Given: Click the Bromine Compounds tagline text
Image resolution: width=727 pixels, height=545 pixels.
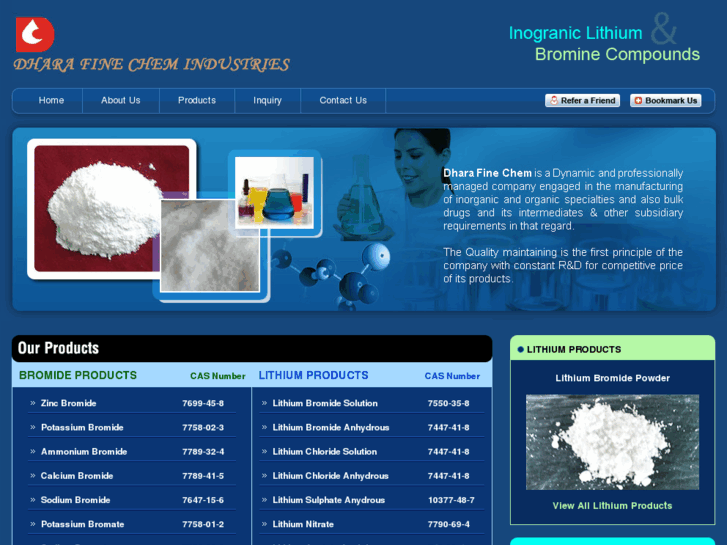Looking at the screenshot, I should tap(617, 55).
